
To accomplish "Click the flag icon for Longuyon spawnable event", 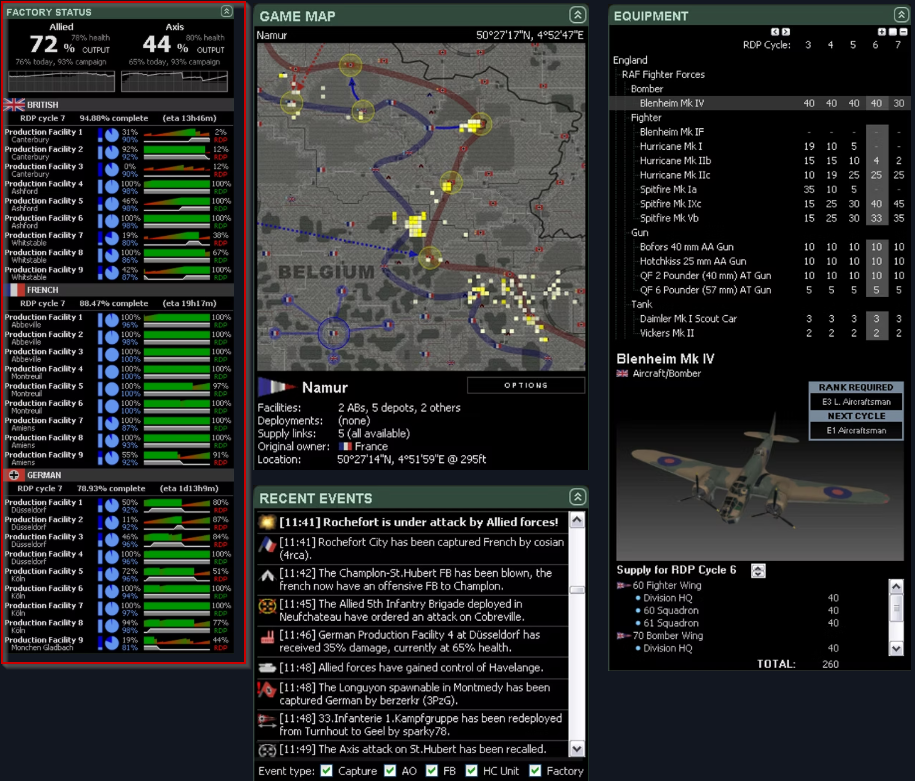I will click(x=267, y=690).
